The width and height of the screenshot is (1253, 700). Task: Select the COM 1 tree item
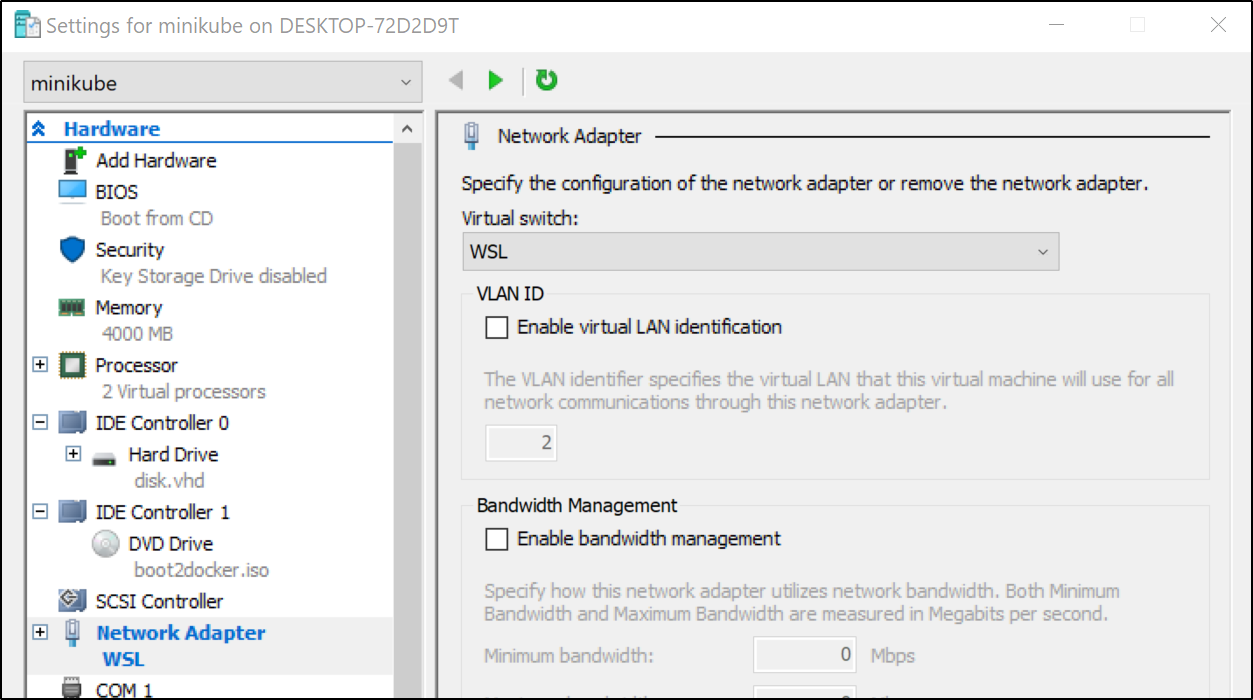[x=124, y=690]
